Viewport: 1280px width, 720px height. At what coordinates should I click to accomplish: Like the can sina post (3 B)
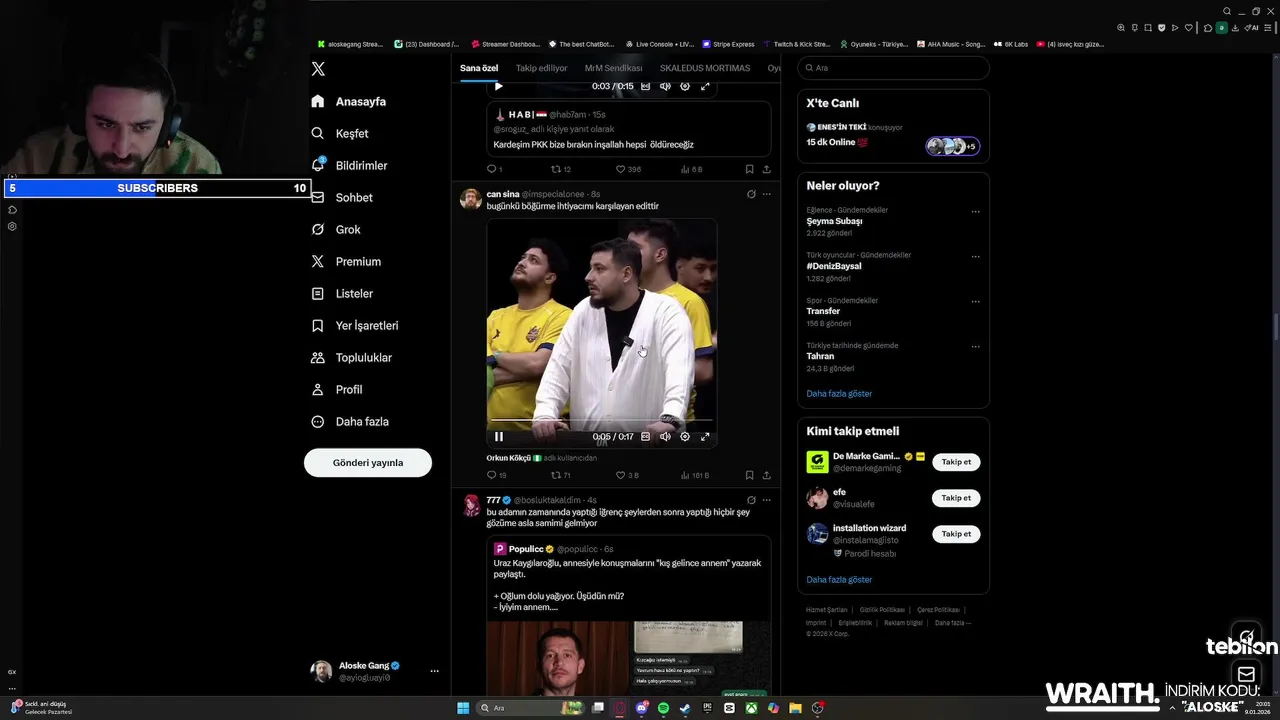click(627, 475)
